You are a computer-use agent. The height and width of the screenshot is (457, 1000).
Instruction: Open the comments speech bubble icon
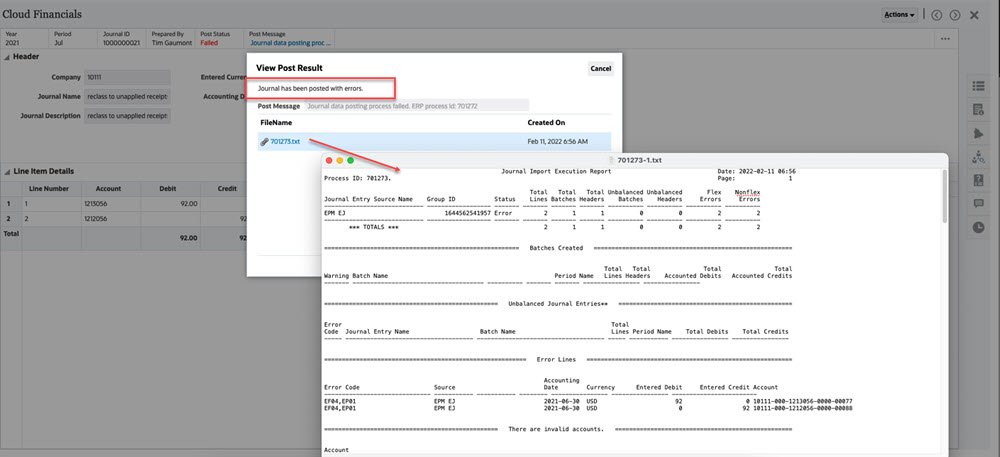tap(978, 203)
